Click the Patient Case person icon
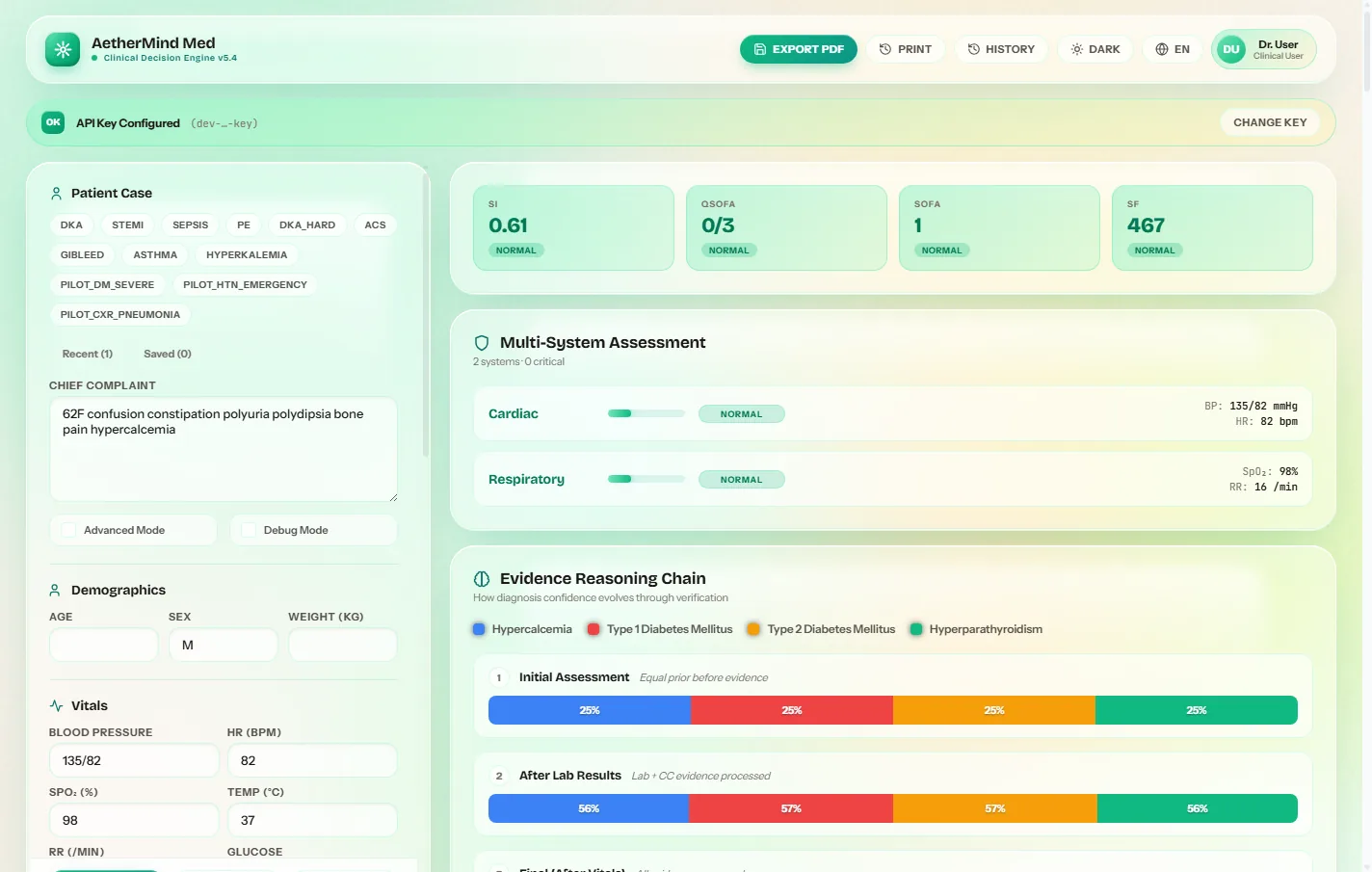Image resolution: width=1372 pixels, height=872 pixels. [56, 194]
